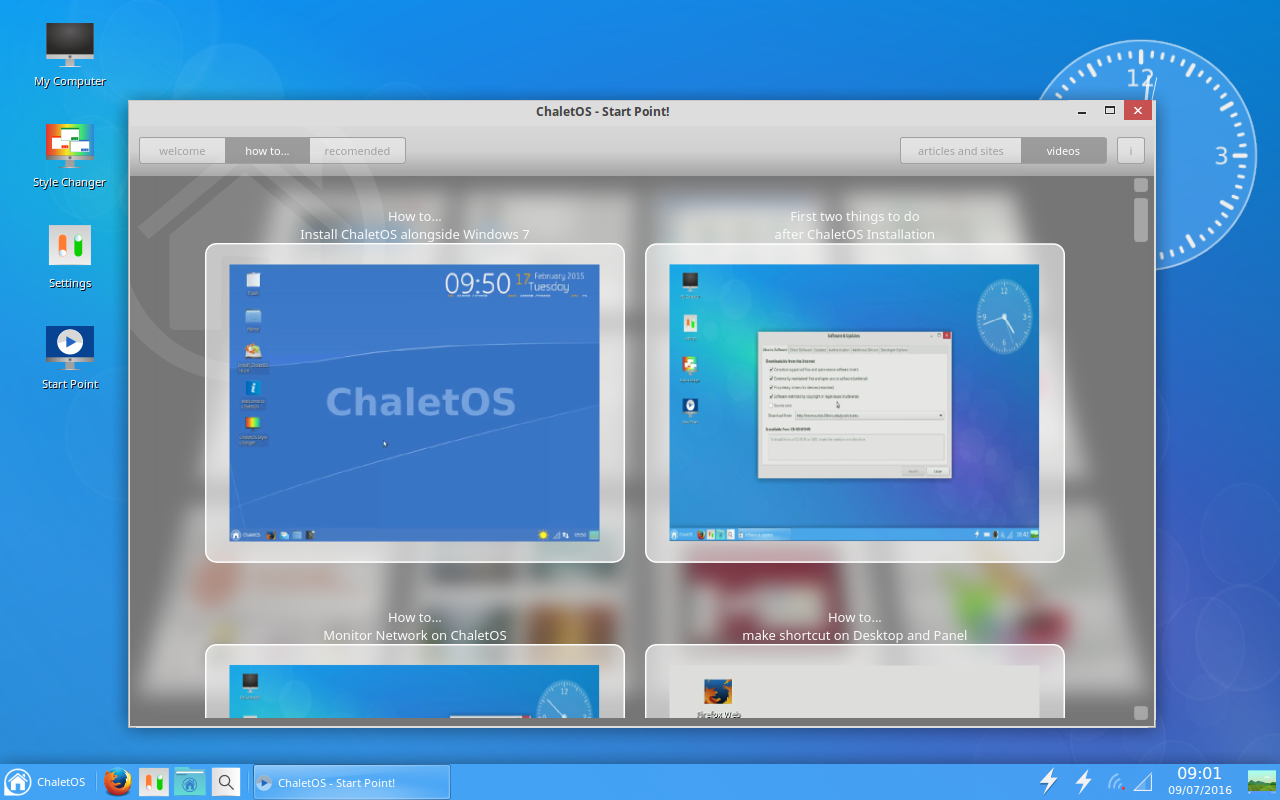
Task: Open search magnifier in taskbar
Action: [226, 782]
